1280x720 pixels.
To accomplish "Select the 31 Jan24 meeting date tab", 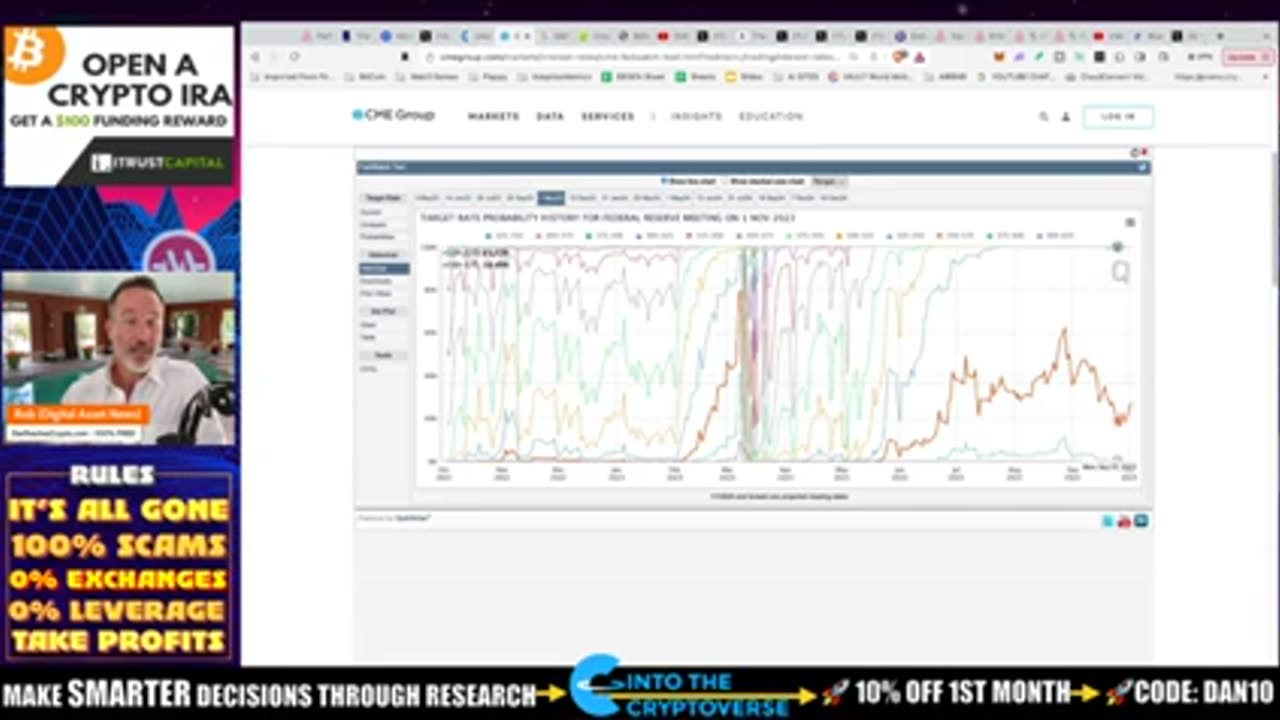I will click(615, 198).
